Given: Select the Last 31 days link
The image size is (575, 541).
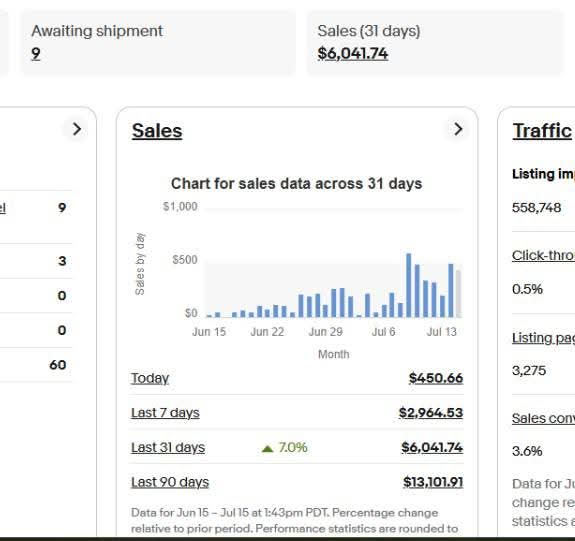Looking at the screenshot, I should click(x=168, y=447).
